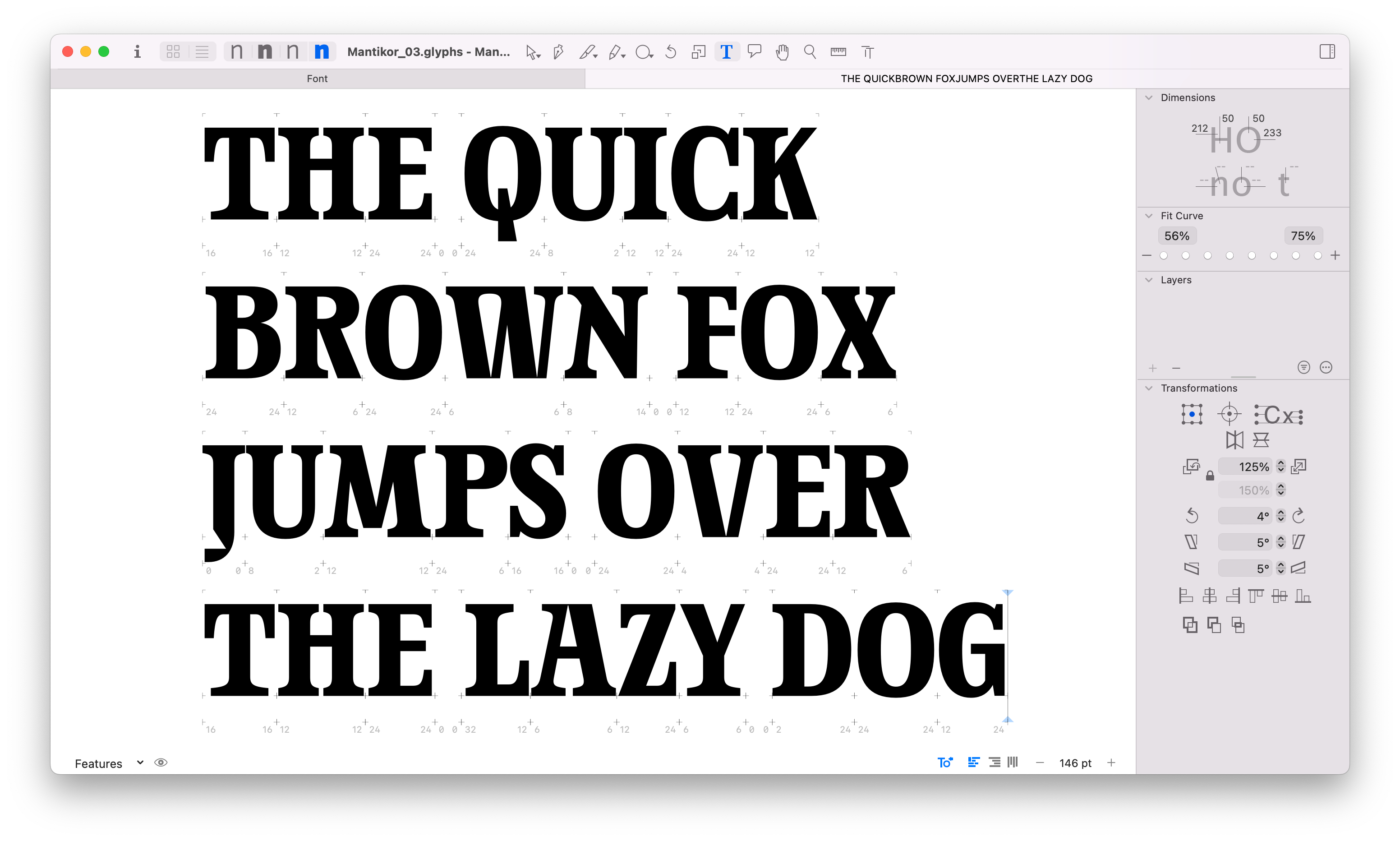Switch to the Font tab
This screenshot has height=841, width=1400.
(x=317, y=79)
